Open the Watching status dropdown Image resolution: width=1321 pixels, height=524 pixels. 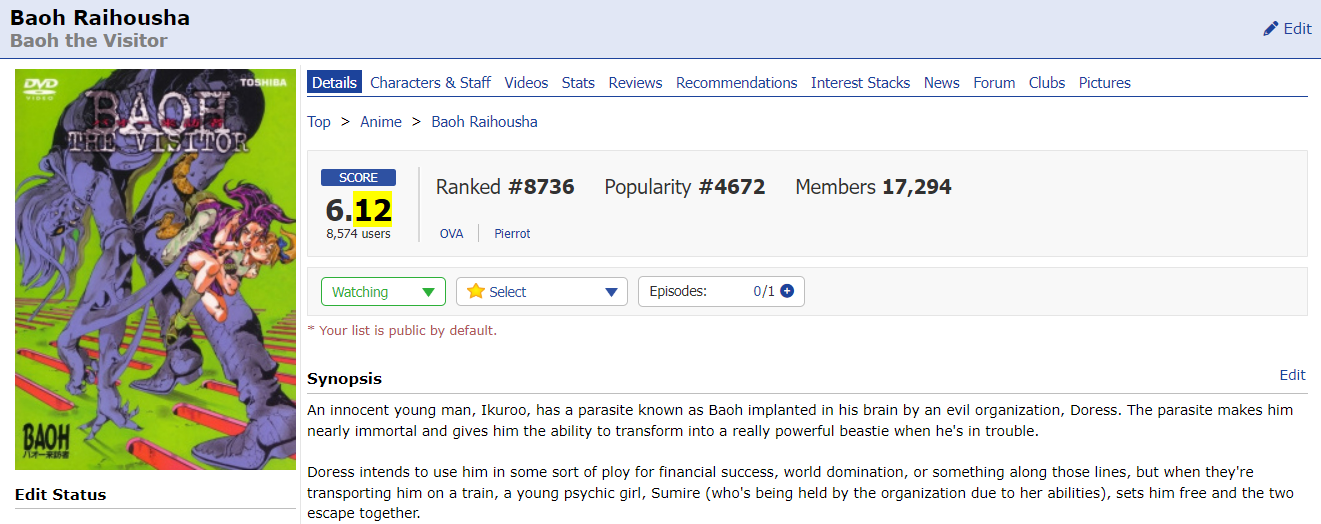383,291
